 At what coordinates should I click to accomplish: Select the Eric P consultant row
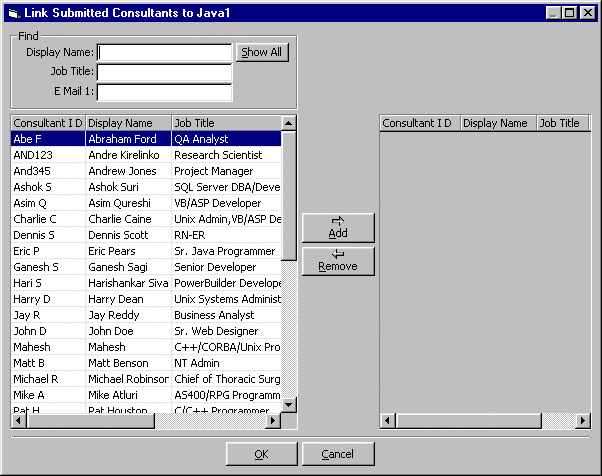click(x=146, y=251)
